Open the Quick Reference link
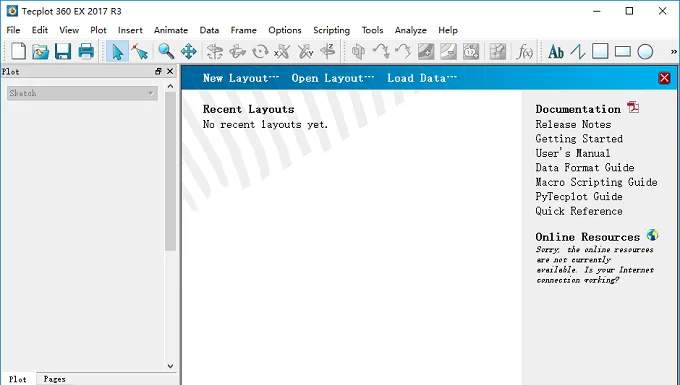 [x=579, y=211]
